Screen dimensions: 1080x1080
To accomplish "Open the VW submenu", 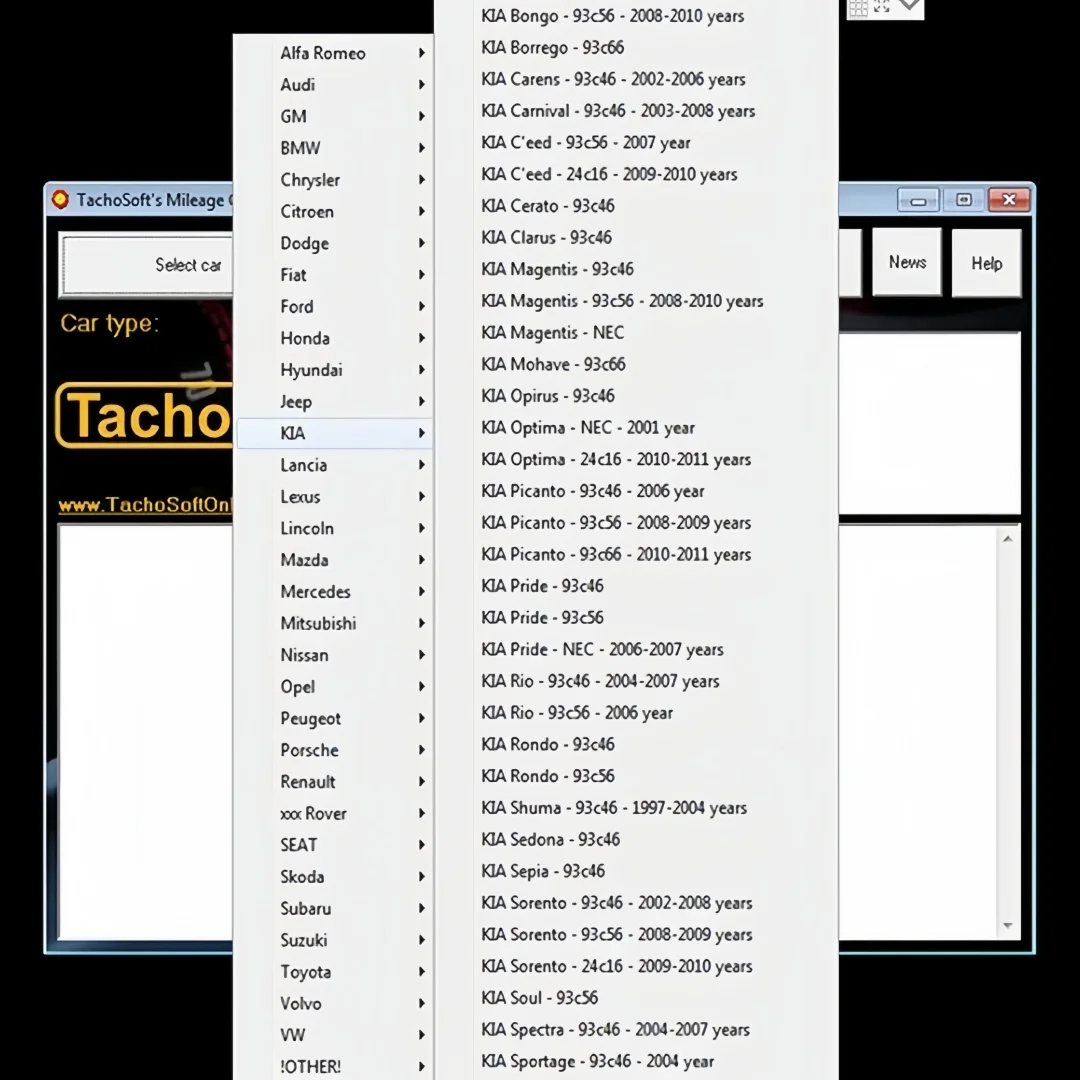I will (x=334, y=1035).
